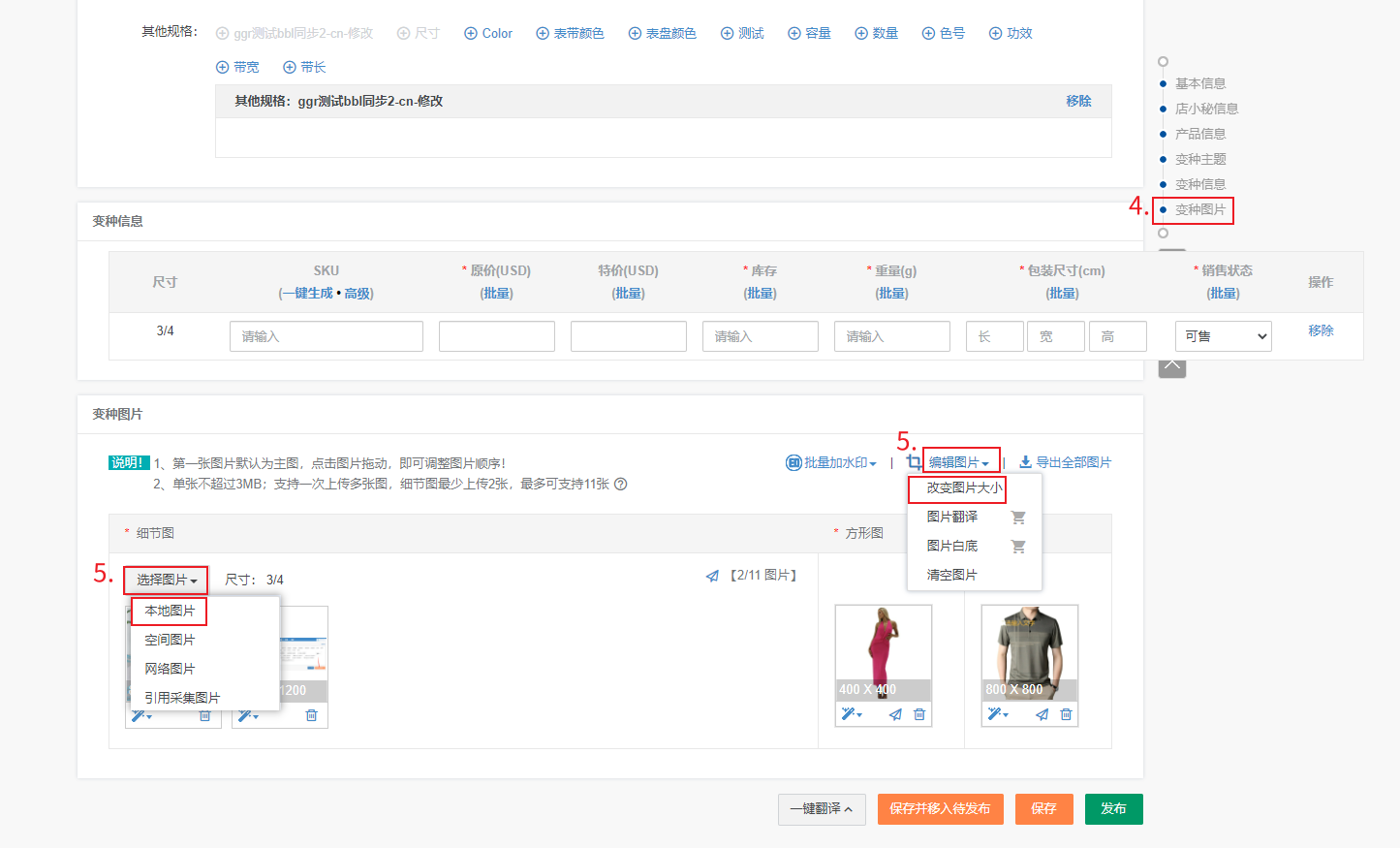Delete the 400 X 400 dress image
Viewport: 1400px width, 848px height.
[x=919, y=714]
